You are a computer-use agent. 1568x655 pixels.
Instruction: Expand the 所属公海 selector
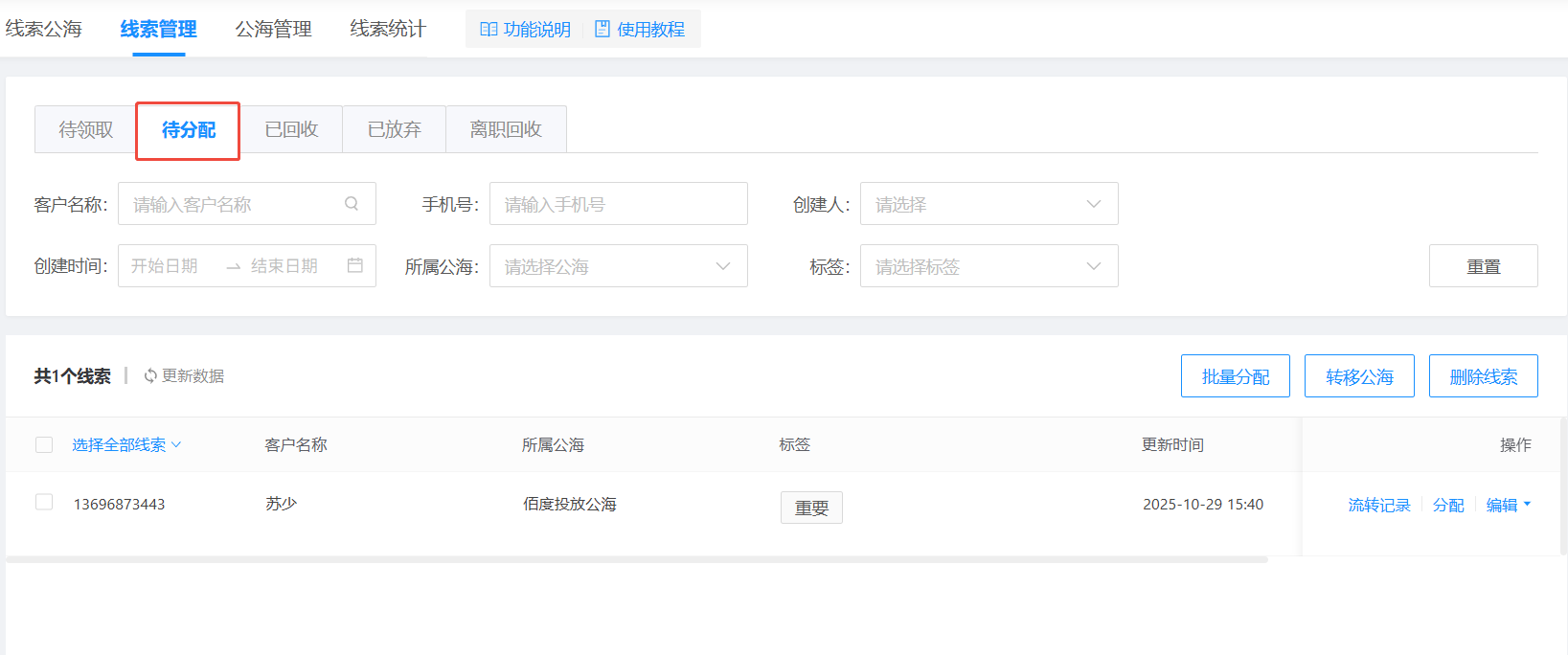tap(618, 266)
